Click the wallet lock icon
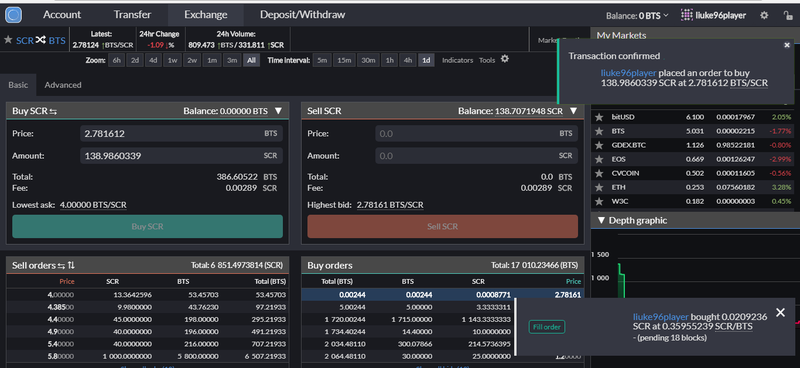The height and width of the screenshot is (368, 800). [x=788, y=15]
